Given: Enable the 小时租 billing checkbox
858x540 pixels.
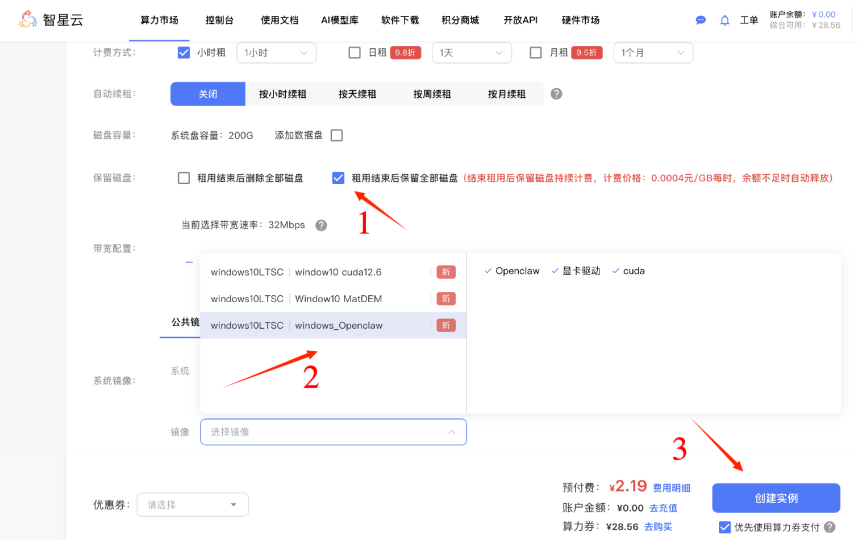Looking at the screenshot, I should [x=184, y=53].
